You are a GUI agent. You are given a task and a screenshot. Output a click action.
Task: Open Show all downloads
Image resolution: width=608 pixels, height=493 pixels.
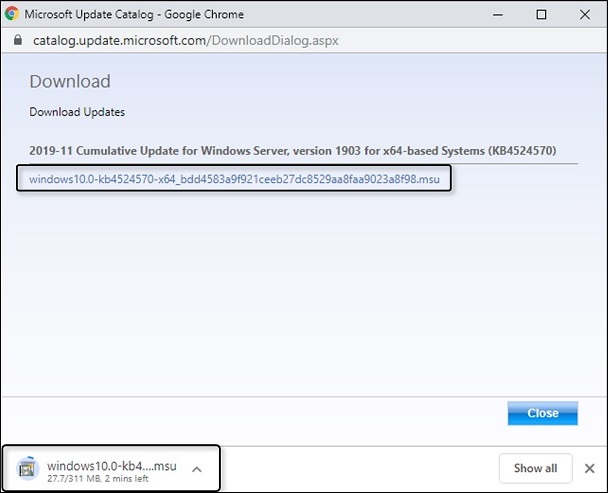(535, 468)
